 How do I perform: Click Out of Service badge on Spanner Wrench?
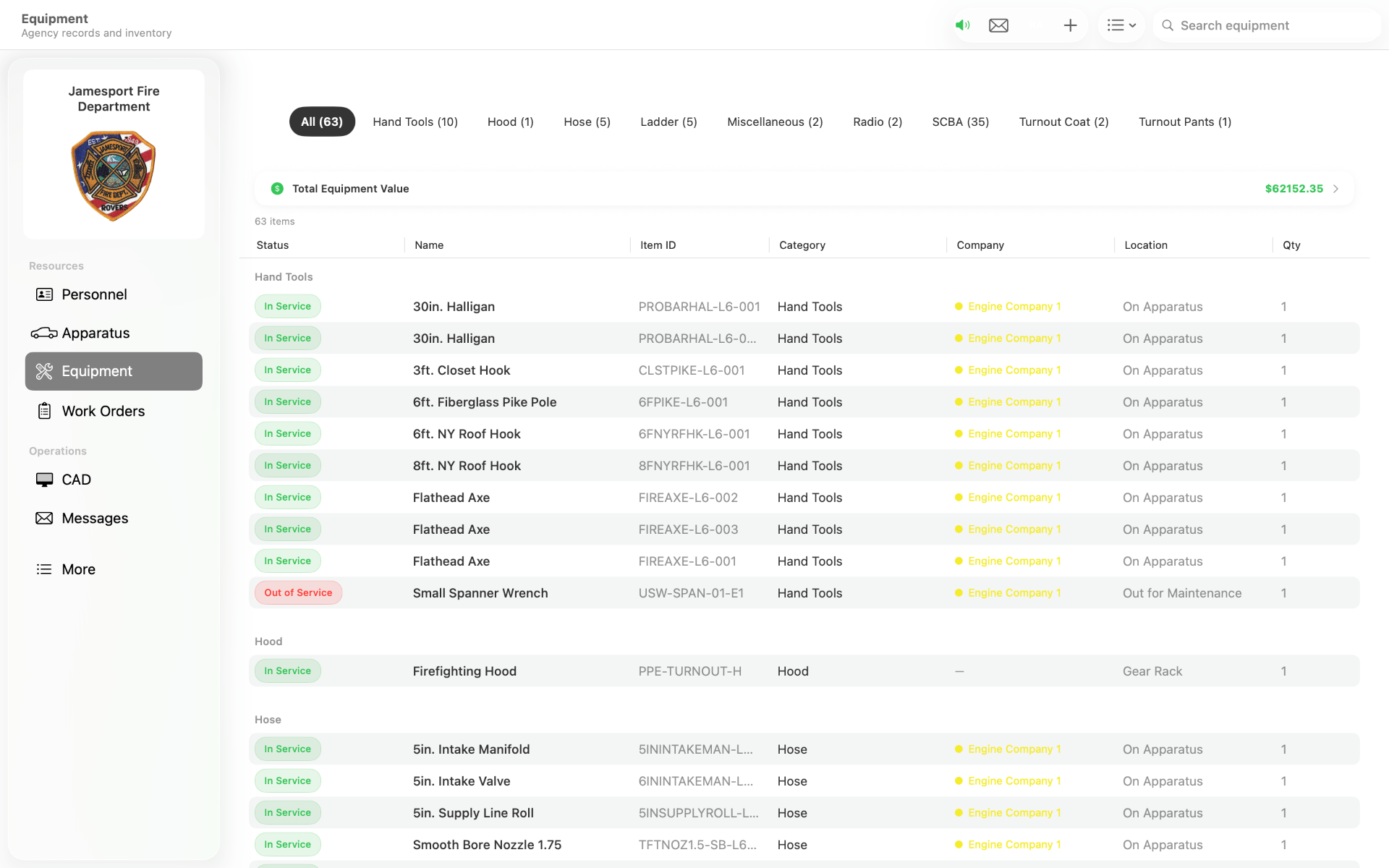[298, 592]
